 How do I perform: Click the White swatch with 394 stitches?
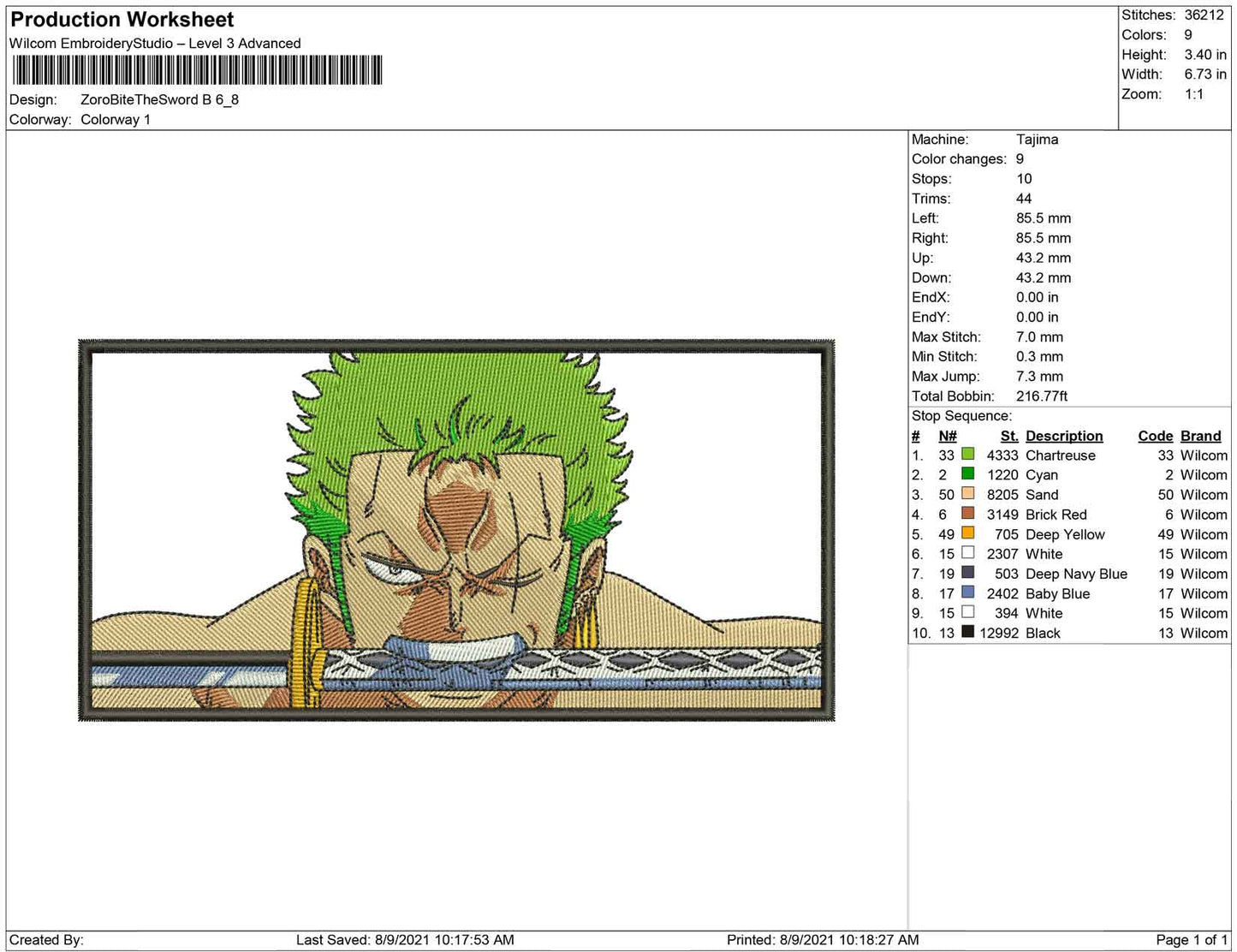967,612
